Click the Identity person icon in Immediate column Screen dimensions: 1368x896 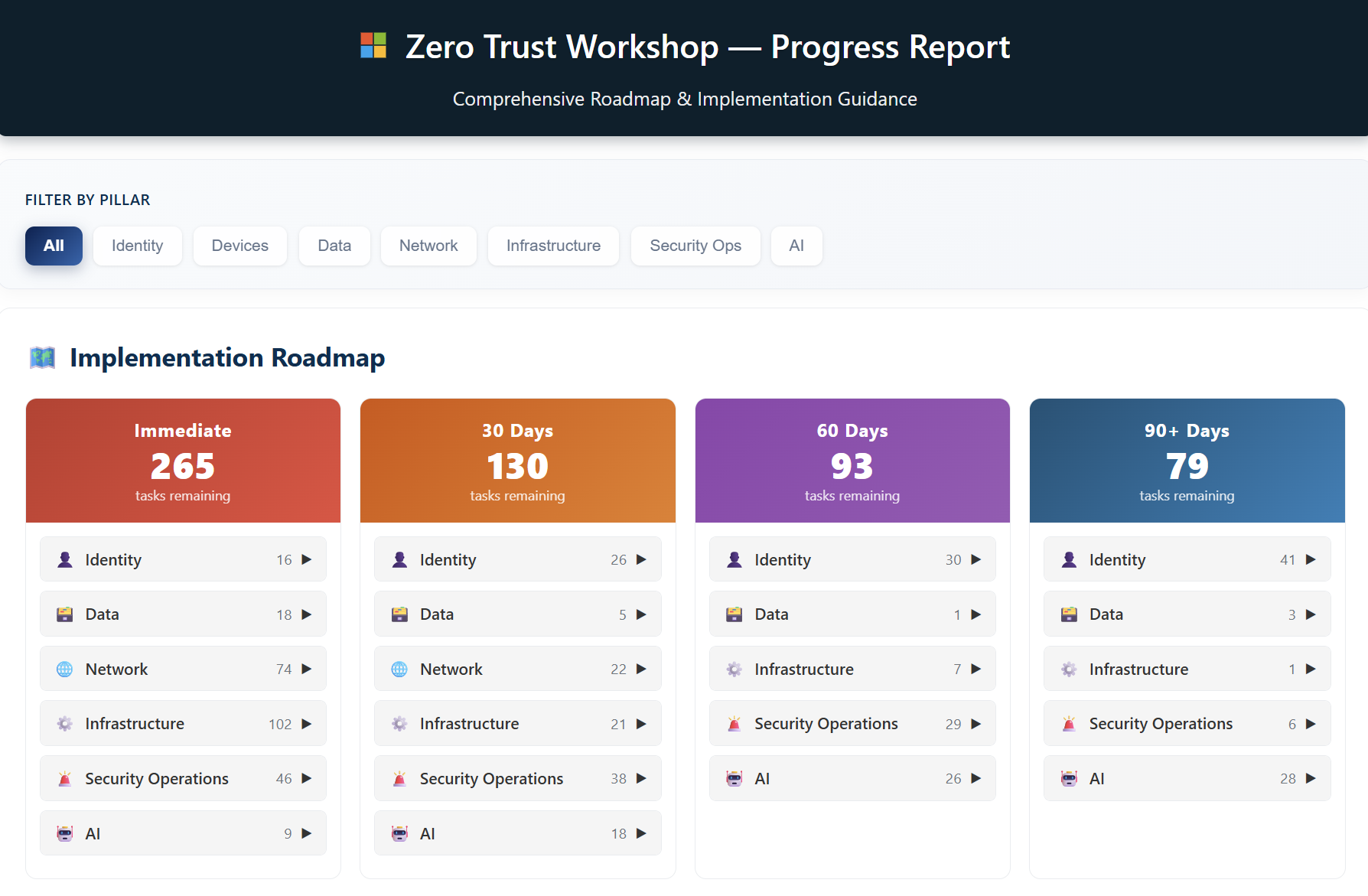pos(64,559)
